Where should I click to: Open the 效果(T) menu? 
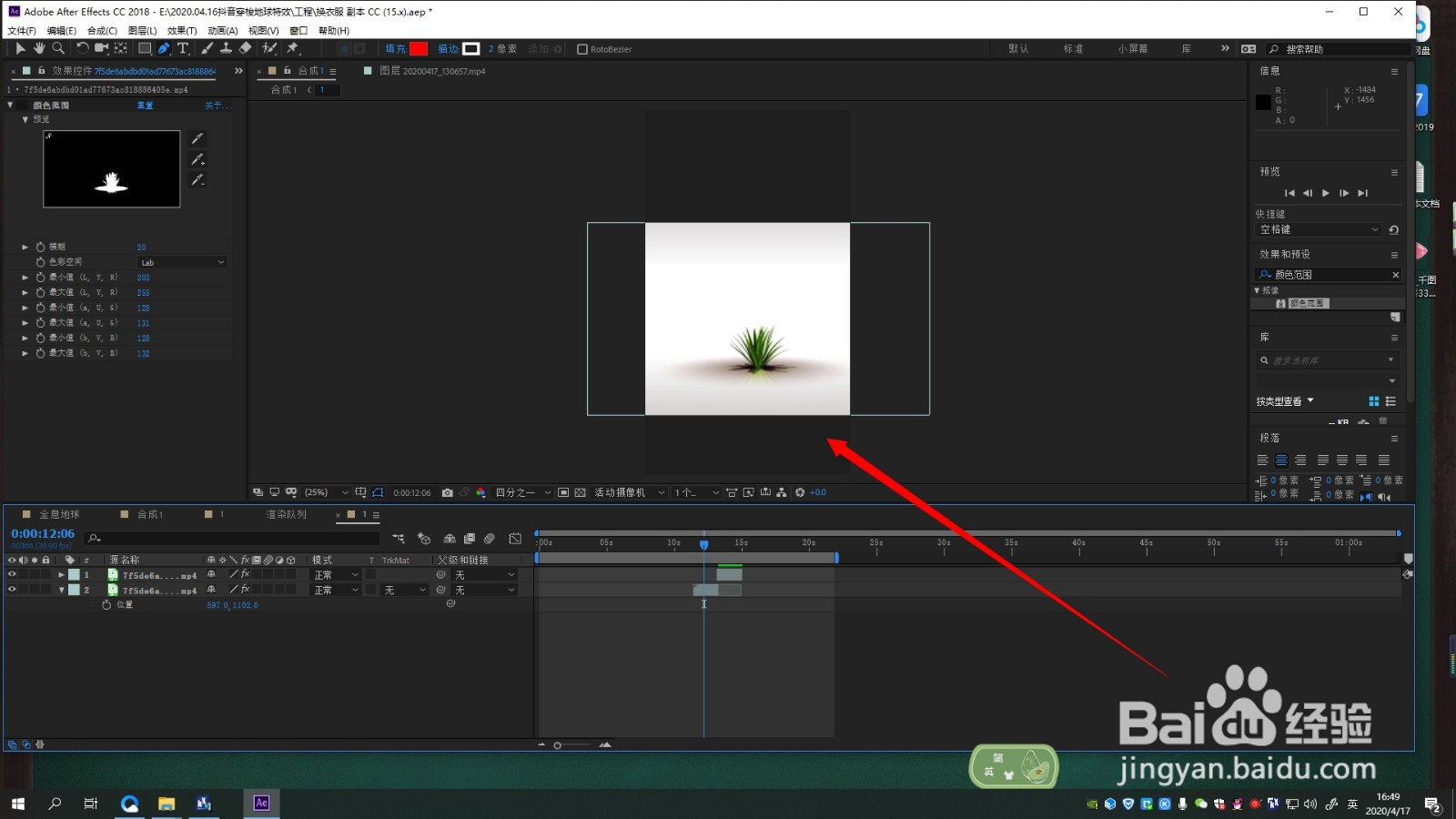(x=182, y=31)
